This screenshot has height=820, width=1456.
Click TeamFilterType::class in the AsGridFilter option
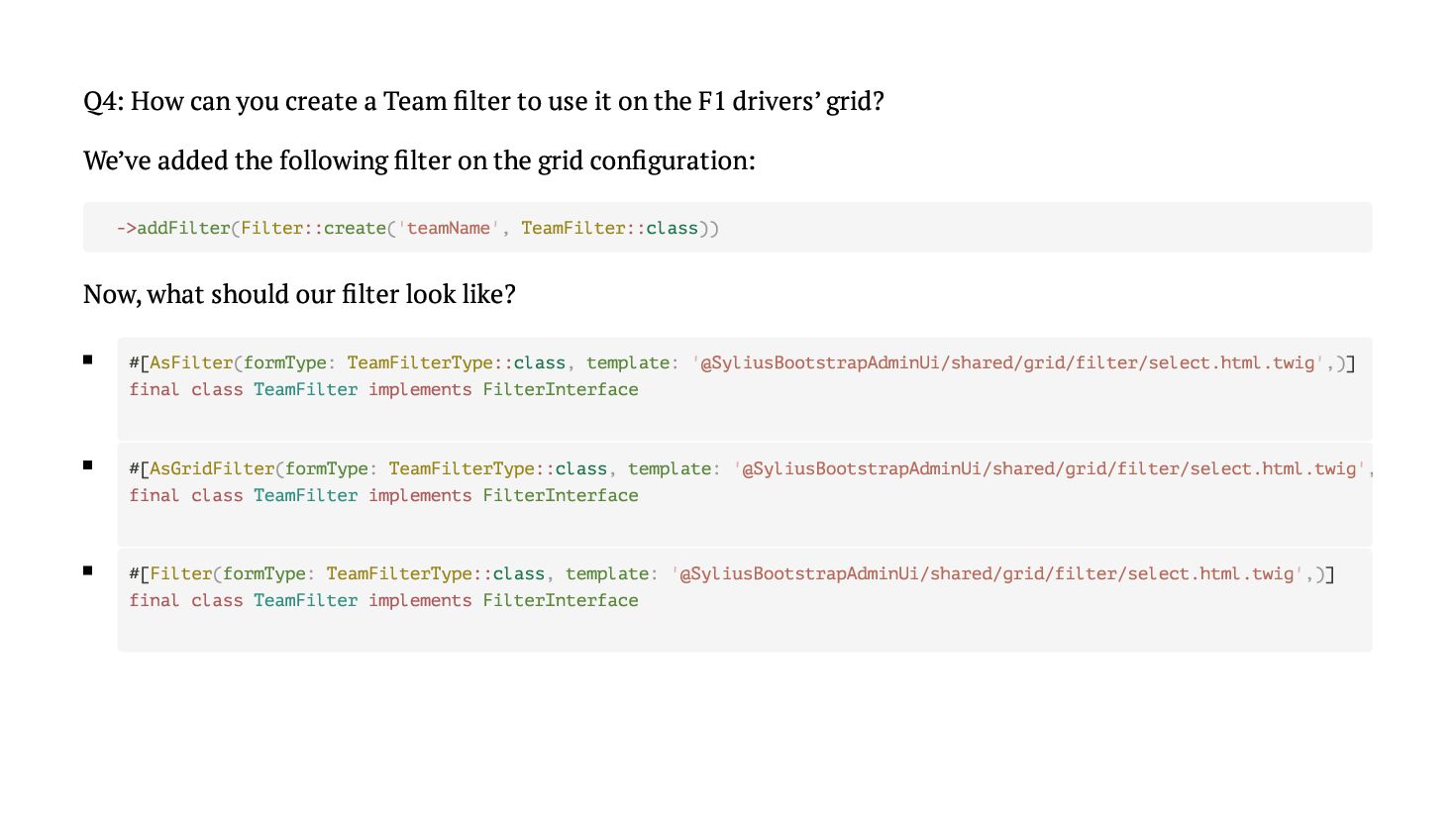497,468
